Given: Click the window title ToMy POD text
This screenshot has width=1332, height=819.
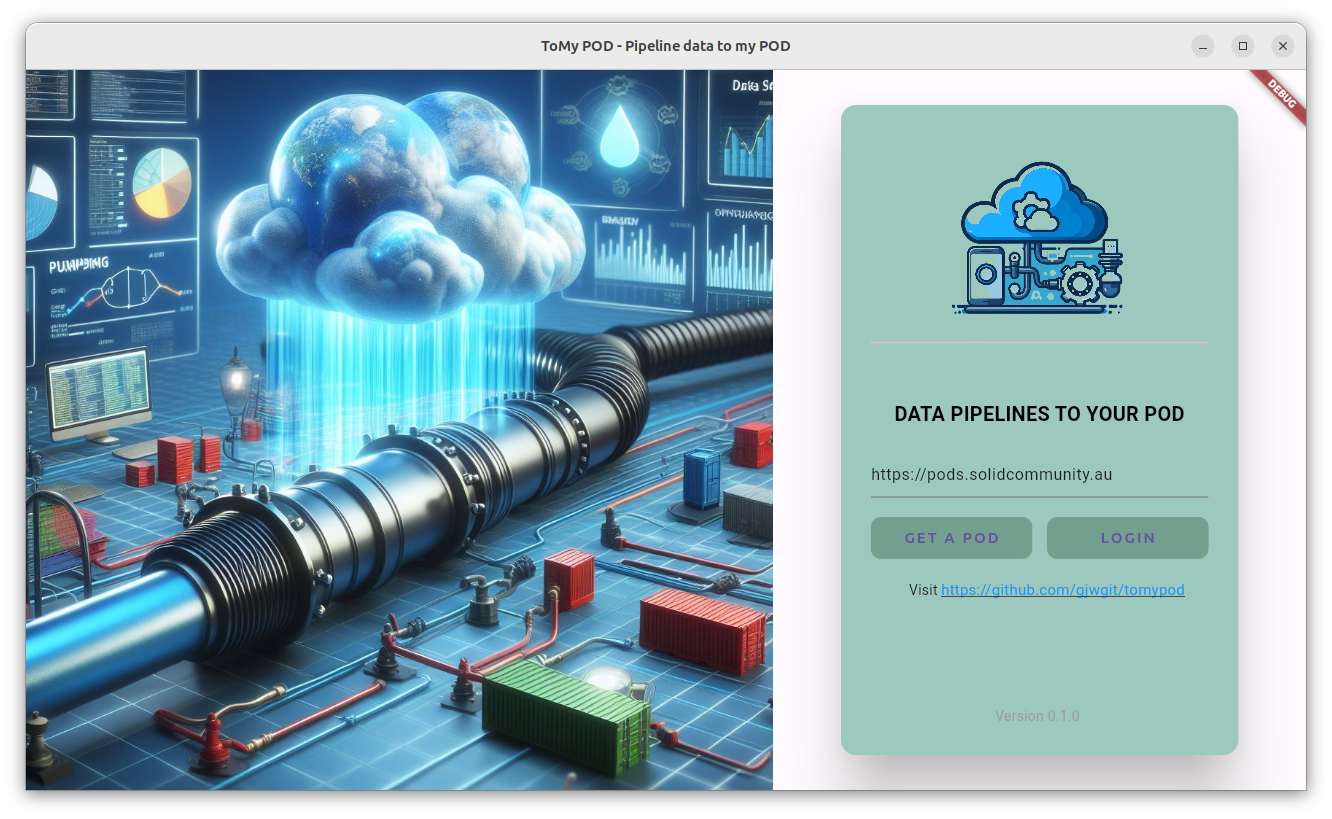Looking at the screenshot, I should [666, 46].
